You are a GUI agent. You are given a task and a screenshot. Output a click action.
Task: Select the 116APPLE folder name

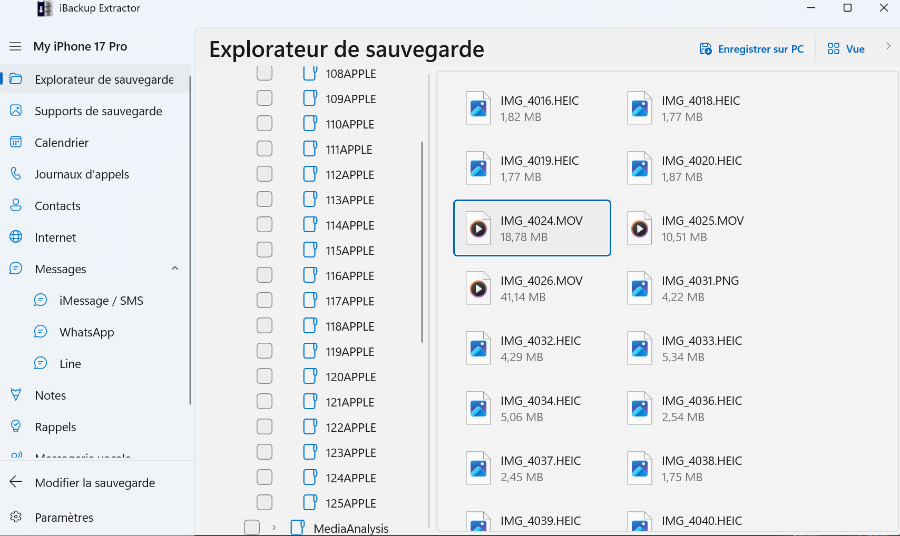[x=350, y=275]
